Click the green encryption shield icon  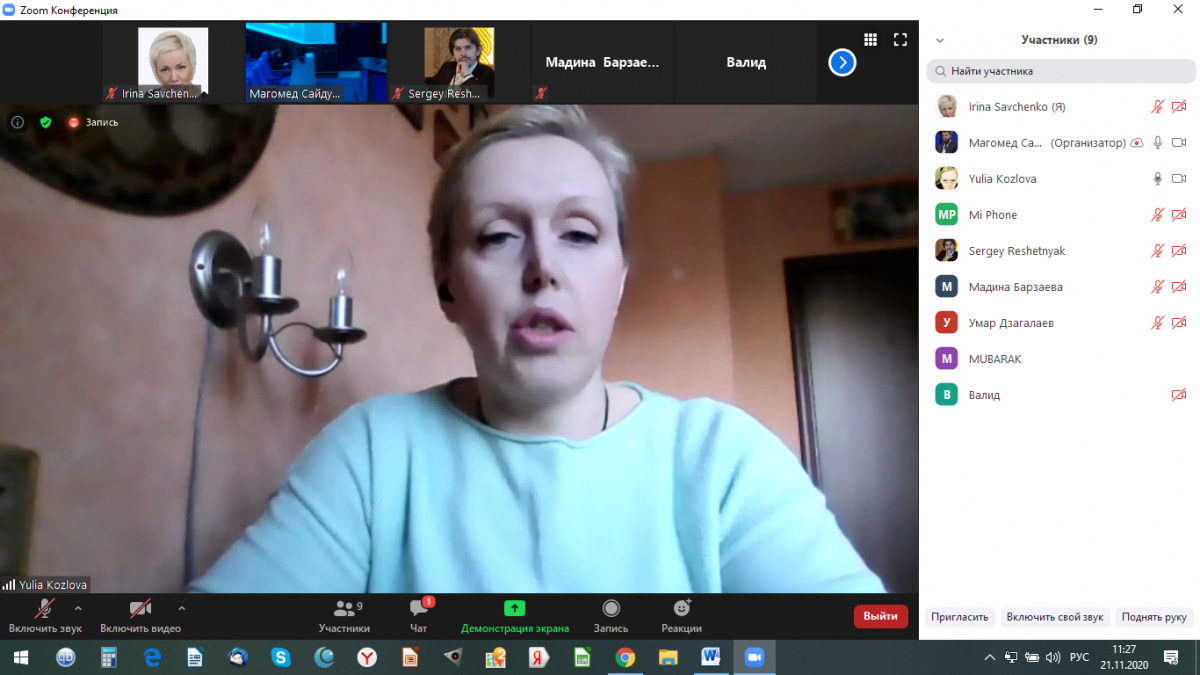pyautogui.click(x=45, y=122)
